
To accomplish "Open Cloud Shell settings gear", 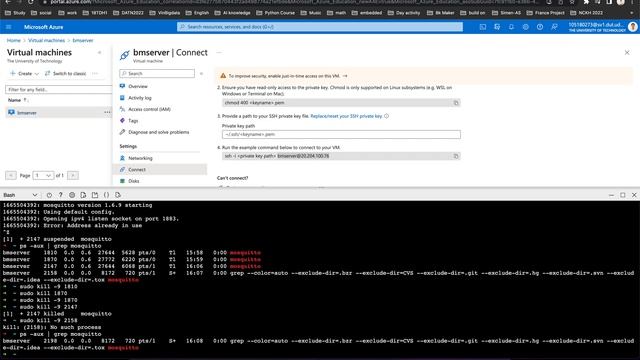I will [72, 195].
